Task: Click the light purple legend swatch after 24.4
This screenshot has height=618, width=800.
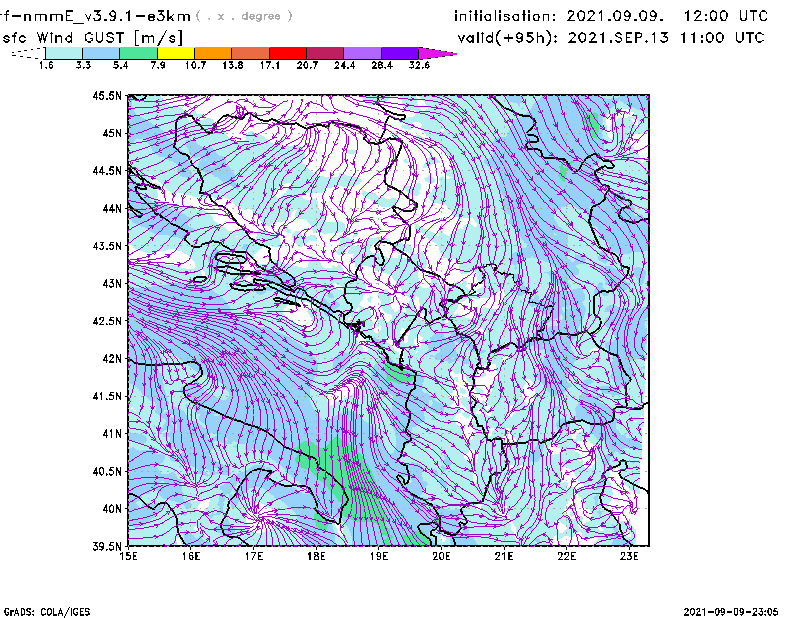Action: [362, 53]
